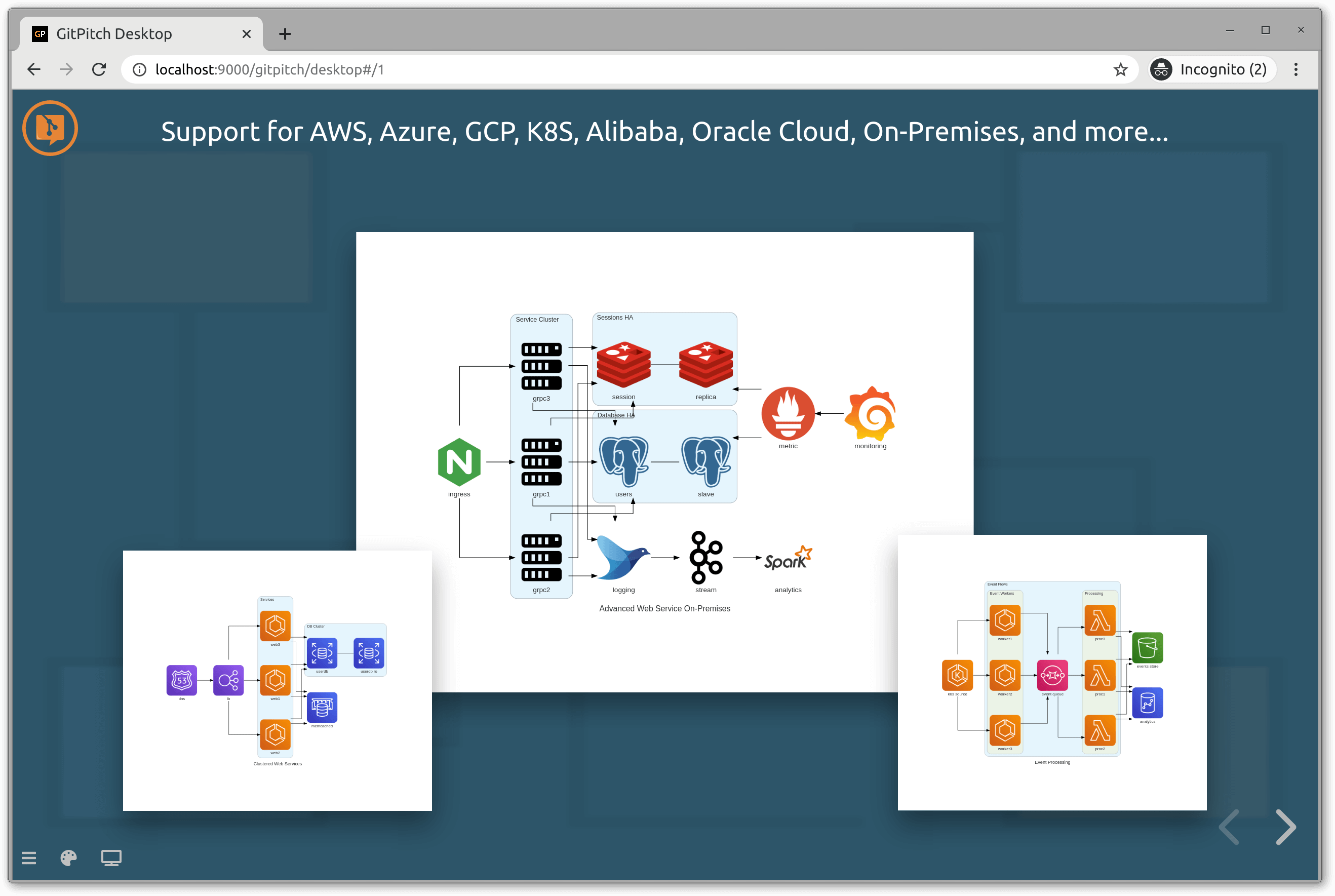This screenshot has height=896, width=1335.
Task: Click the slide title heading text
Action: pos(664,131)
